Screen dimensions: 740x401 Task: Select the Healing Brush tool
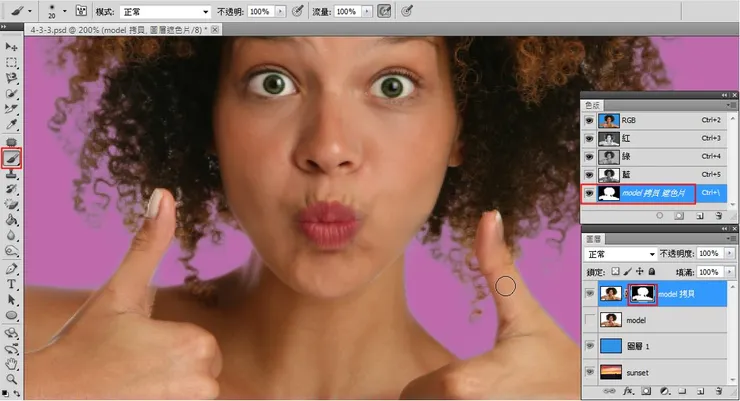point(11,142)
